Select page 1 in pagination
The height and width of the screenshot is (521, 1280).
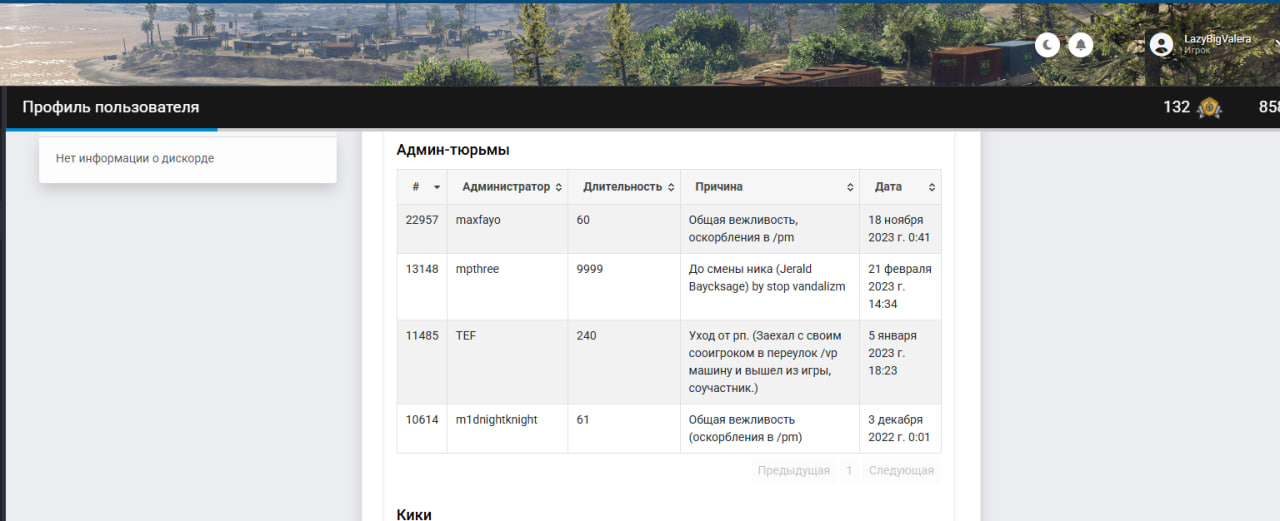pyautogui.click(x=849, y=470)
